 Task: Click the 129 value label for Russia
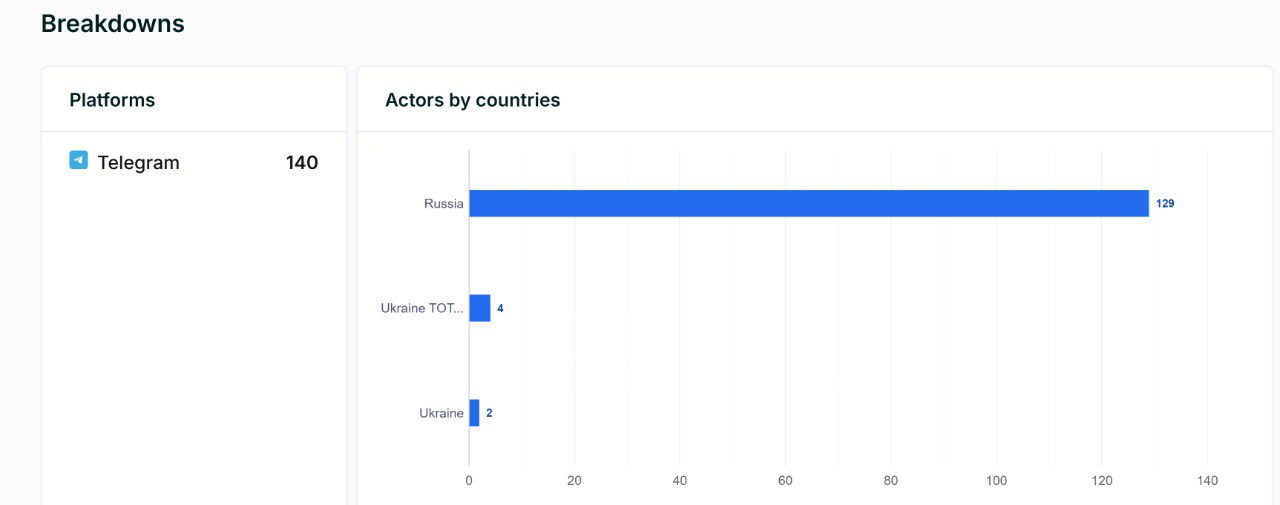(x=1165, y=203)
